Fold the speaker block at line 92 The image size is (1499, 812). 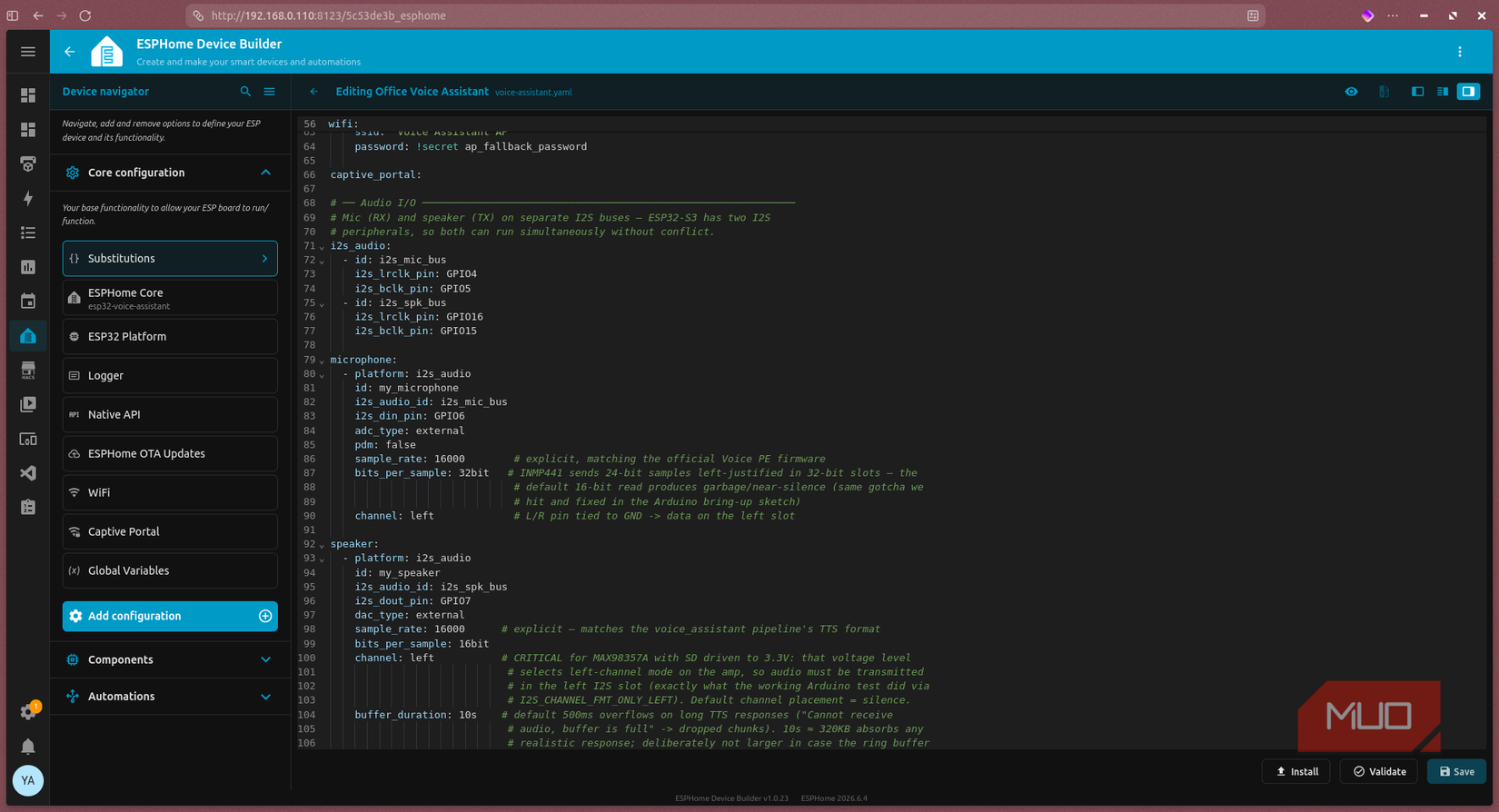pyautogui.click(x=322, y=545)
